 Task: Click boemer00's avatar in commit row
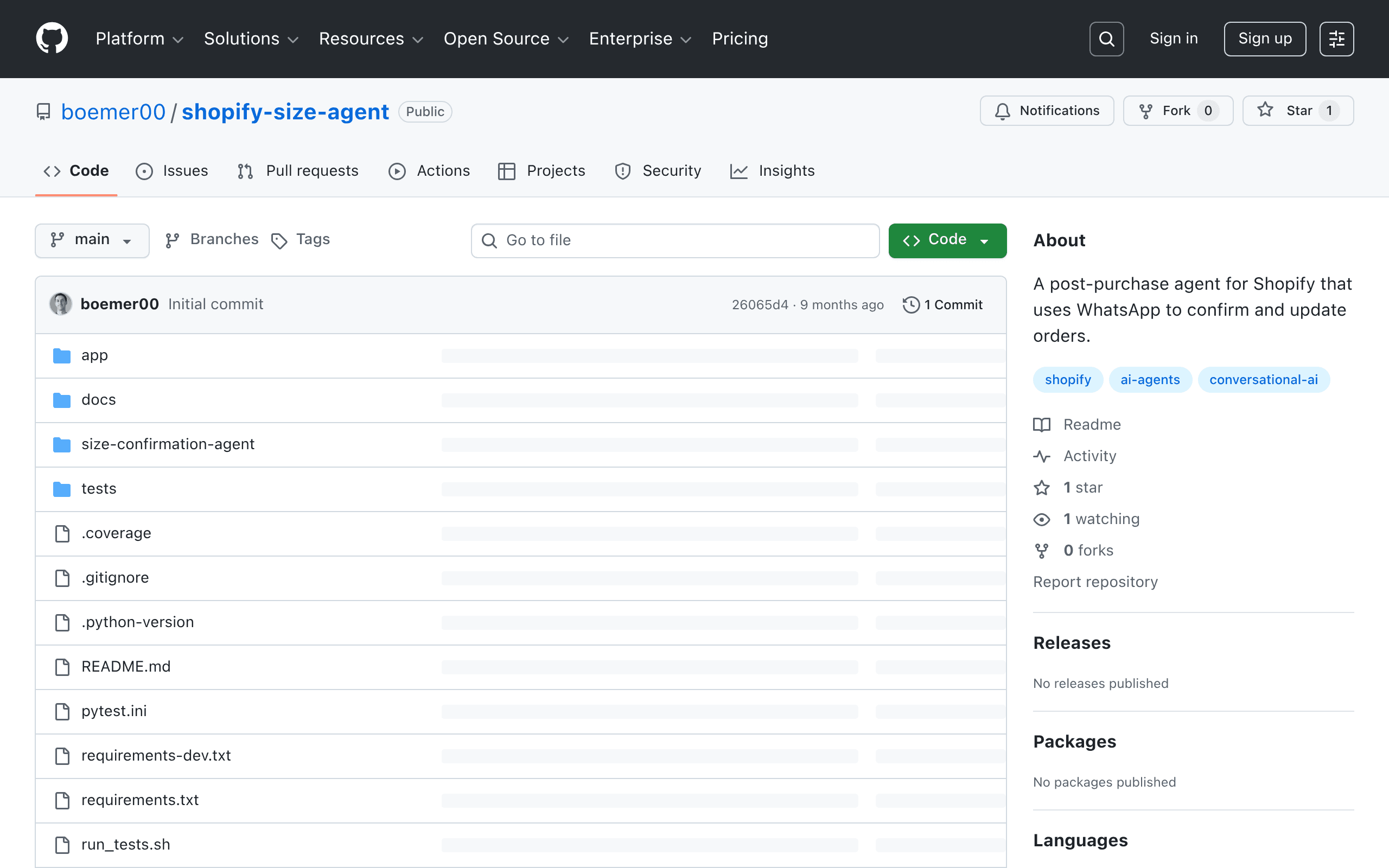point(61,304)
